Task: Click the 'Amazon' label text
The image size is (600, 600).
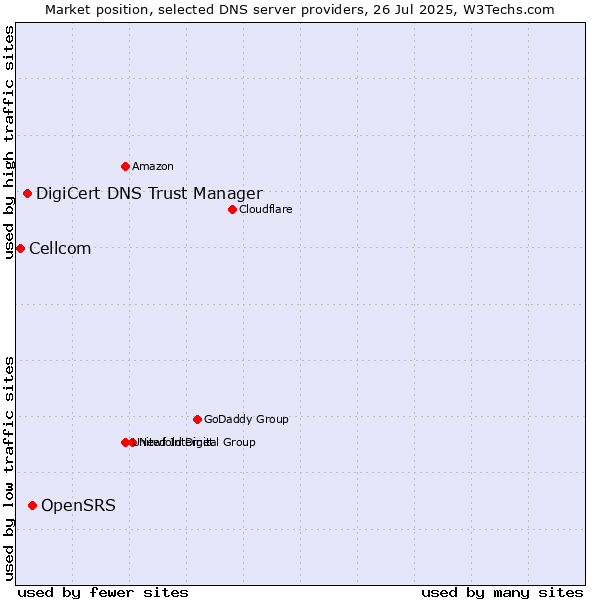Action: (x=153, y=166)
